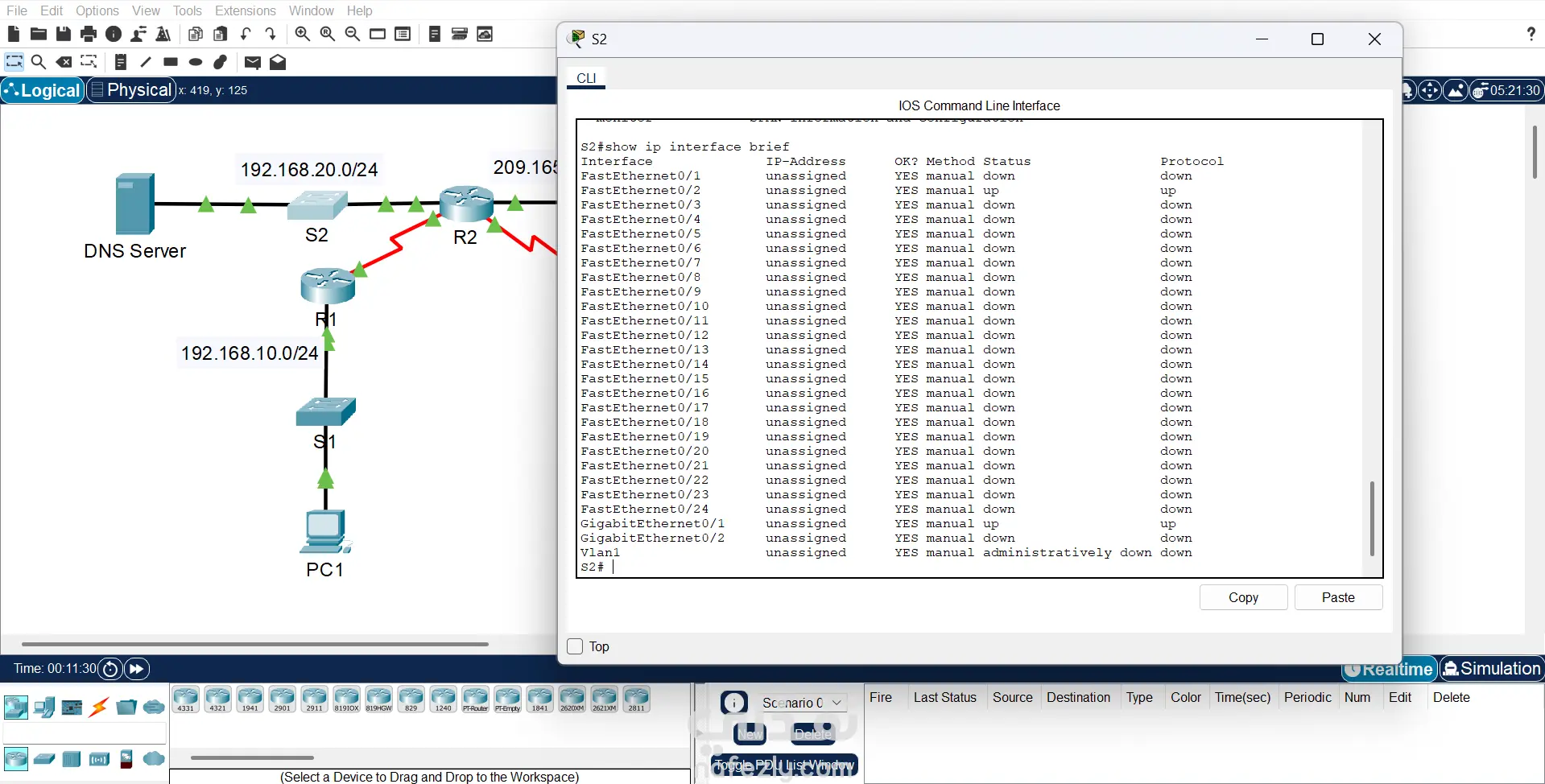Viewport: 1545px width, 784px height.
Task: Pick the PT-Router device model
Action: click(476, 699)
